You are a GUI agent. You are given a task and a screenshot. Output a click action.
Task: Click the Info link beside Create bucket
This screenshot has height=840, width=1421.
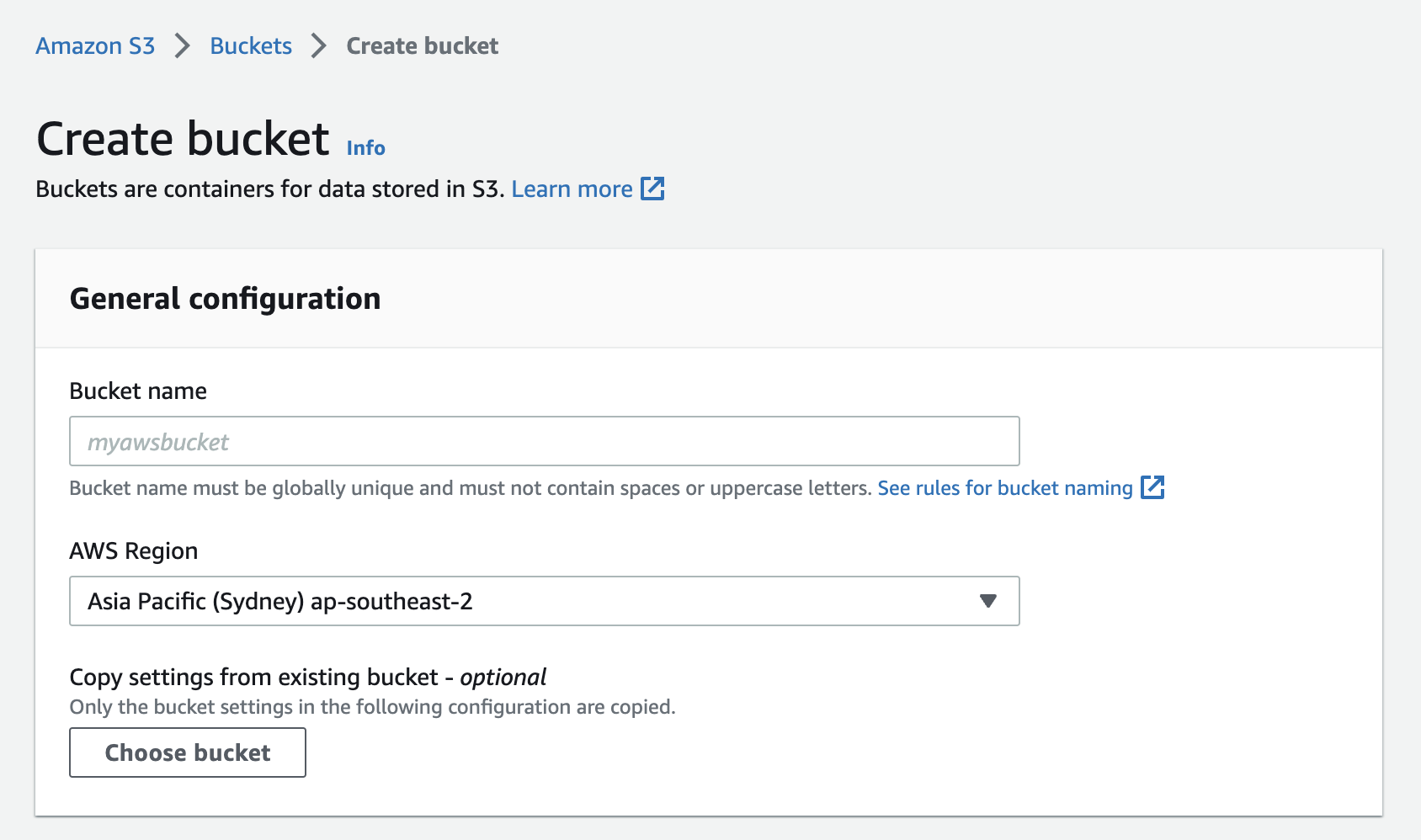365,147
